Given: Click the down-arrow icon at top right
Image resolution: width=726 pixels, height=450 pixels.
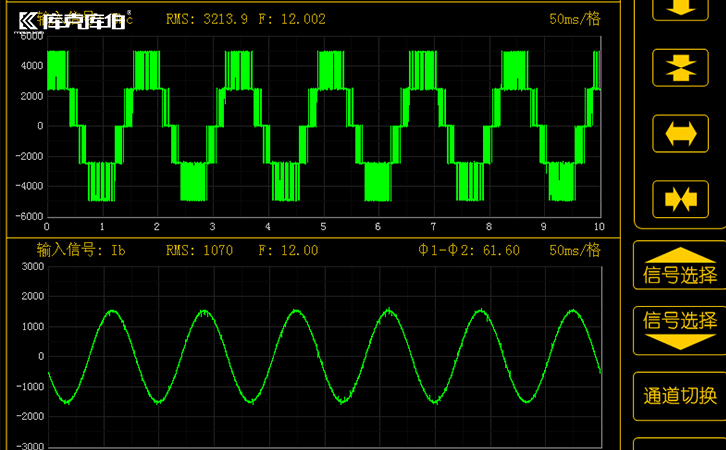Looking at the screenshot, I should tap(680, 8).
